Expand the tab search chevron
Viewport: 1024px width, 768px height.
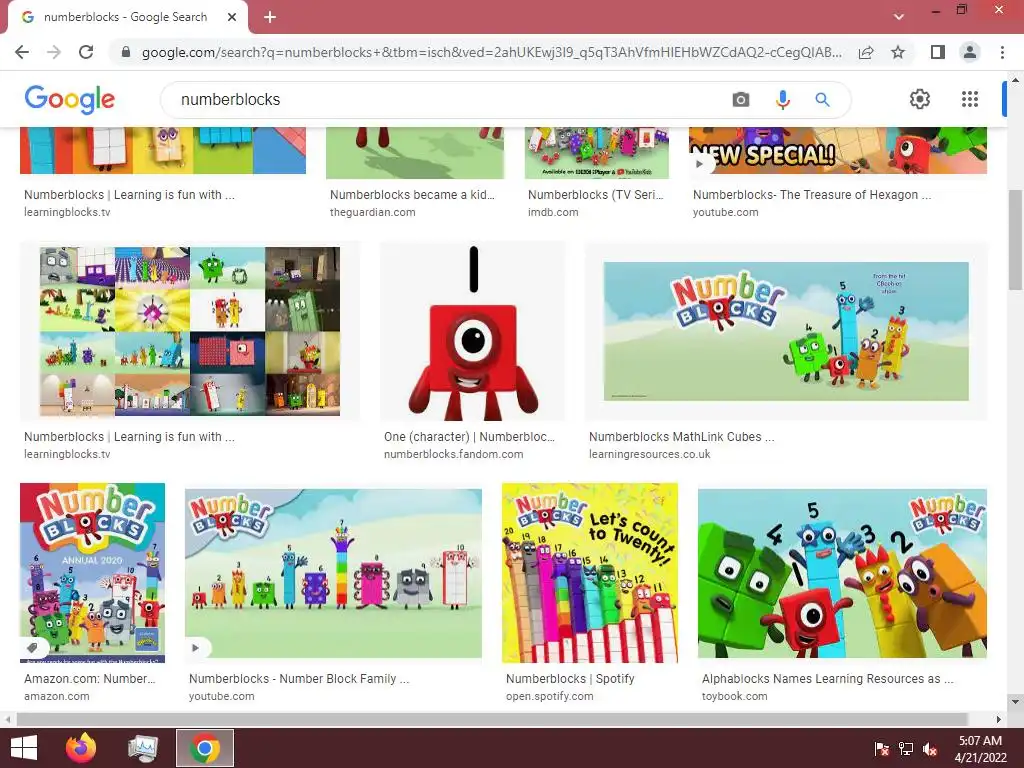899,17
